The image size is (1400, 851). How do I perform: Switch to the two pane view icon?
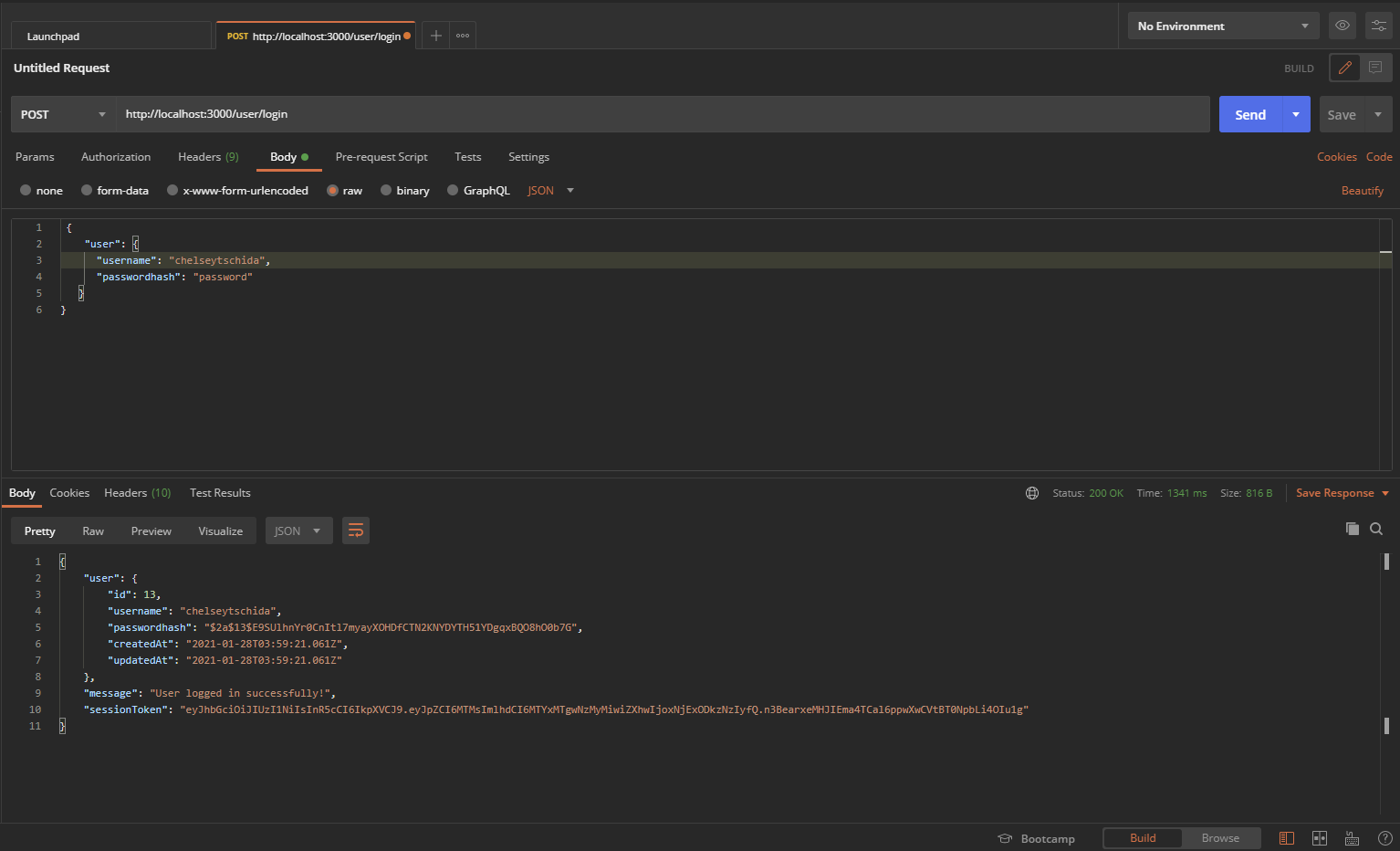tap(1320, 838)
